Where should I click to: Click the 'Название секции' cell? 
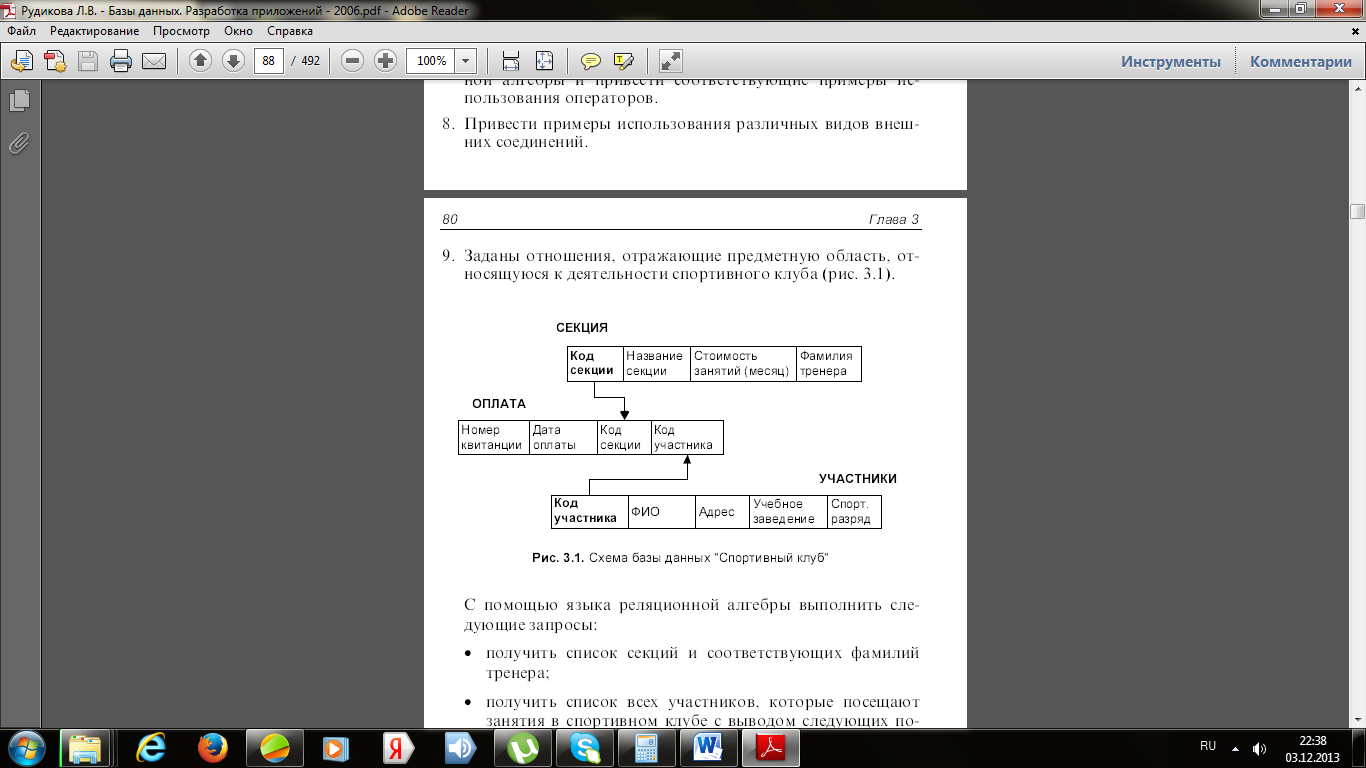click(656, 363)
